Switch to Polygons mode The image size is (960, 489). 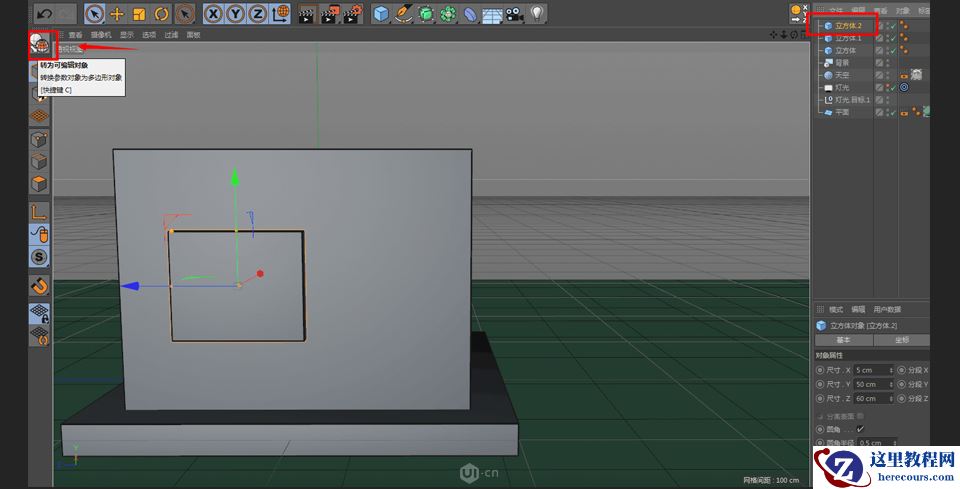coord(39,184)
